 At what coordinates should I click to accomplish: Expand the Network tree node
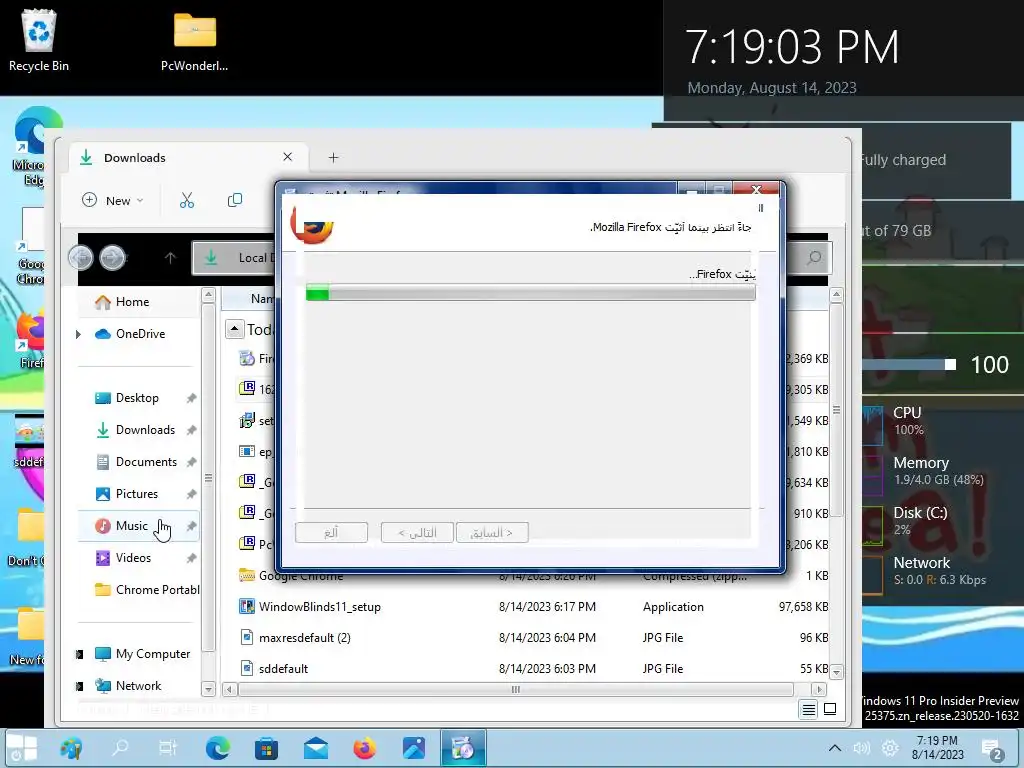tap(79, 686)
